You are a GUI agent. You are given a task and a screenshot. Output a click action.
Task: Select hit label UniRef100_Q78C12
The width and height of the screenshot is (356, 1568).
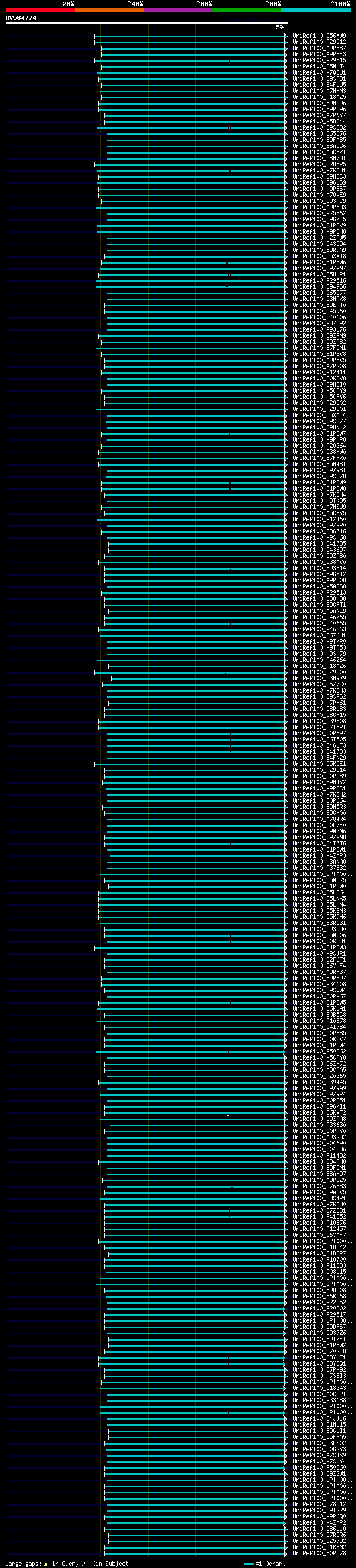coord(319,1504)
